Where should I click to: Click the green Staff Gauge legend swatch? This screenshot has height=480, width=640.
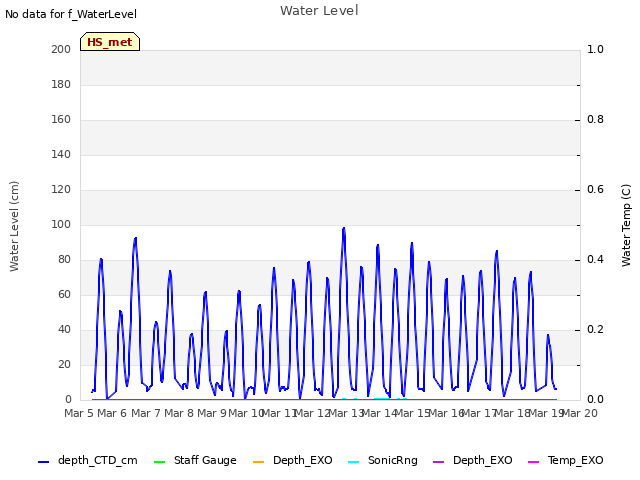tap(159, 462)
